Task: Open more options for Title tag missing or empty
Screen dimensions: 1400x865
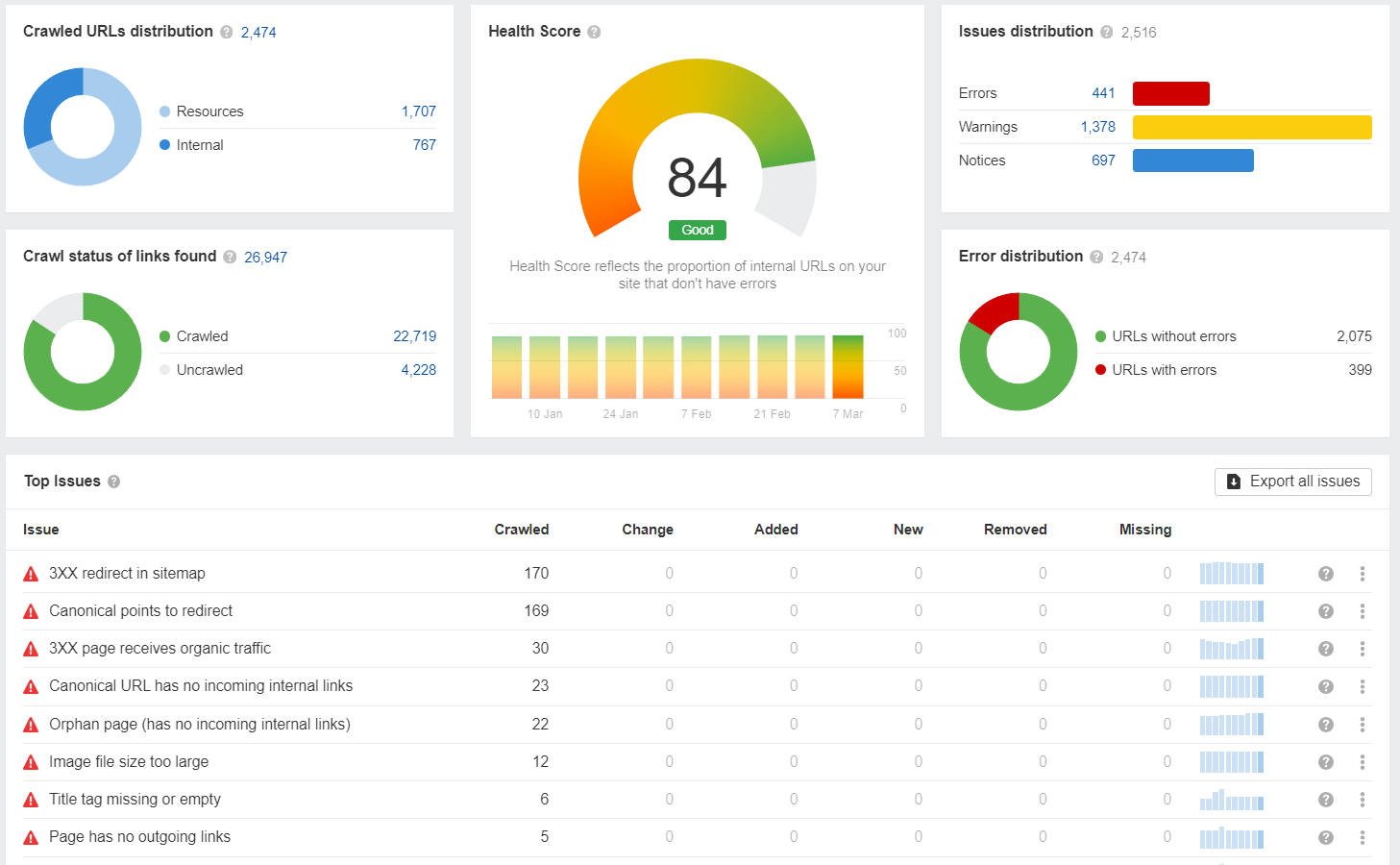Action: click(1363, 800)
